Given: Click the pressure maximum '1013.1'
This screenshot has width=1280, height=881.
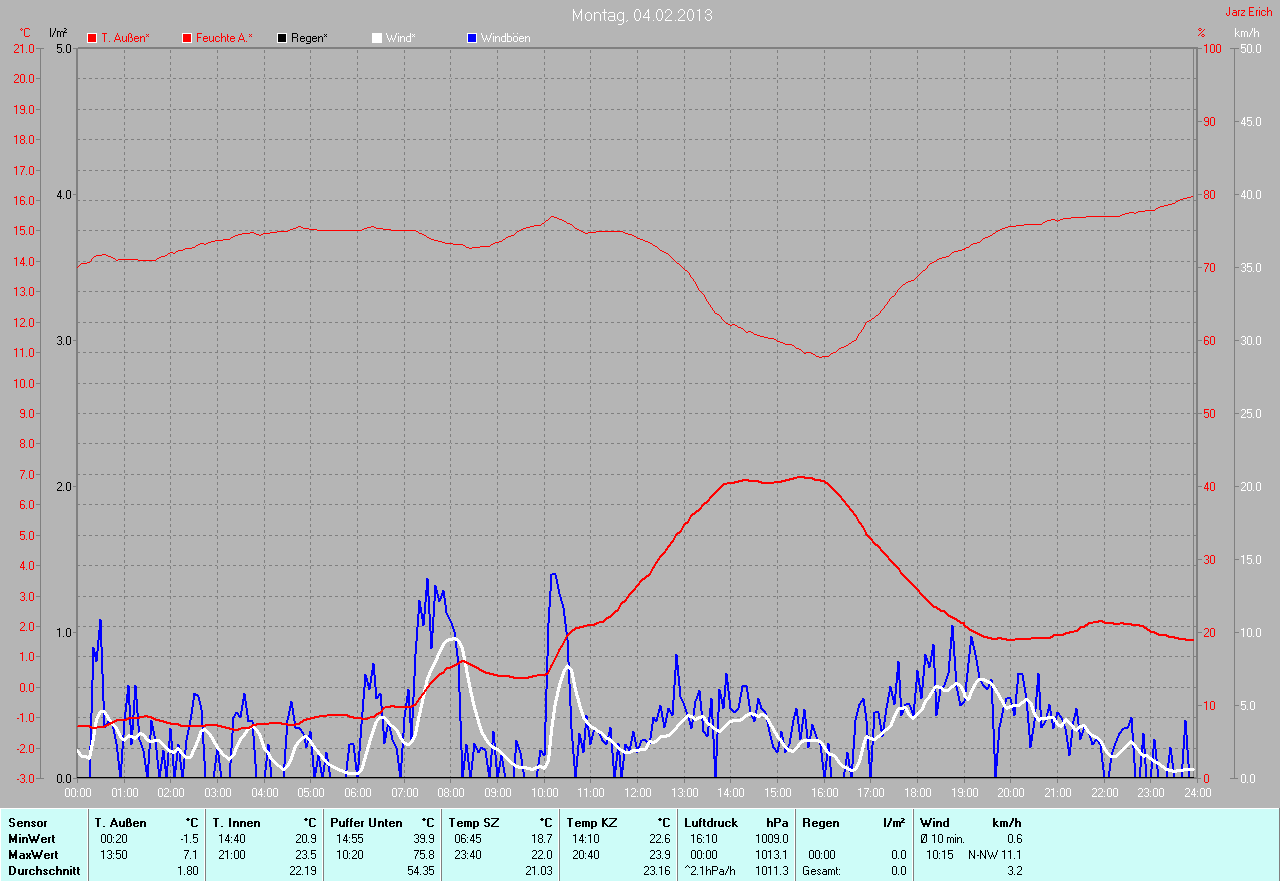Looking at the screenshot, I should tap(772, 855).
